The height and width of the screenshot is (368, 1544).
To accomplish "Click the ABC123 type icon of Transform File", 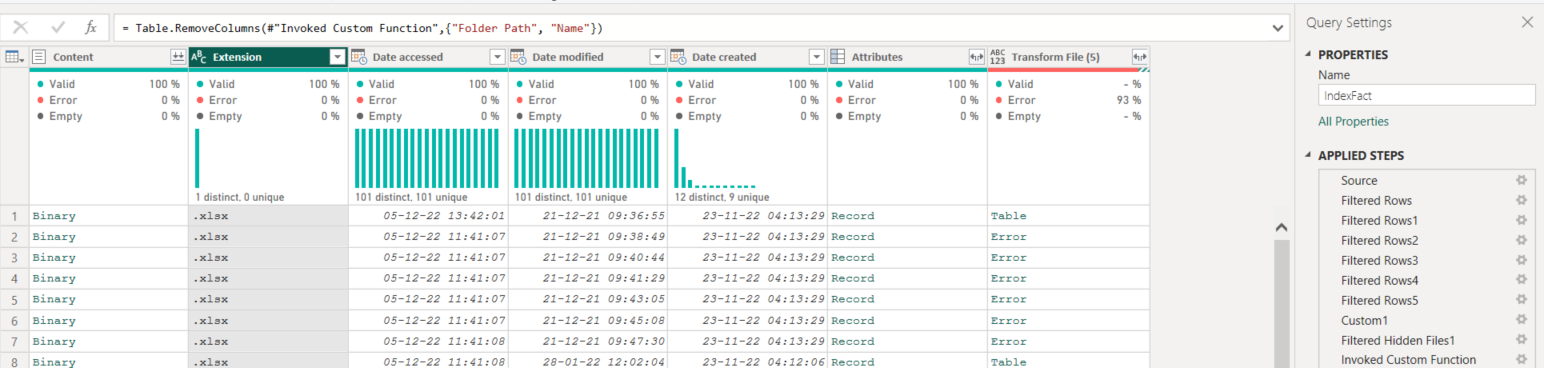I will click(x=998, y=57).
